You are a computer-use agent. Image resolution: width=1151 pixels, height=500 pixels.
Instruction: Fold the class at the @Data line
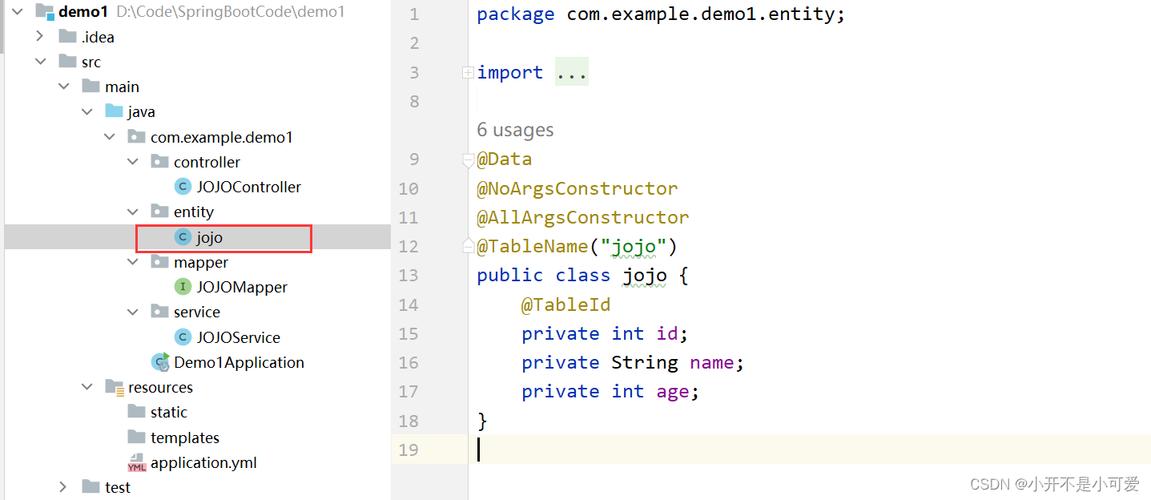468,159
